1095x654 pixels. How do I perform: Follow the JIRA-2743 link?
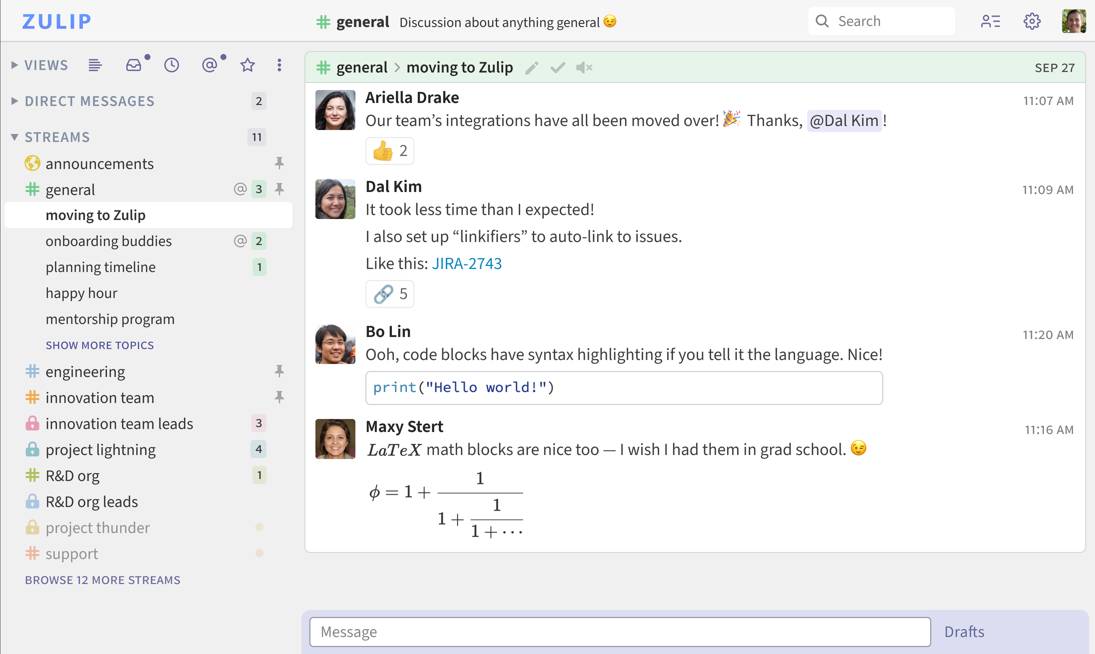click(x=467, y=263)
